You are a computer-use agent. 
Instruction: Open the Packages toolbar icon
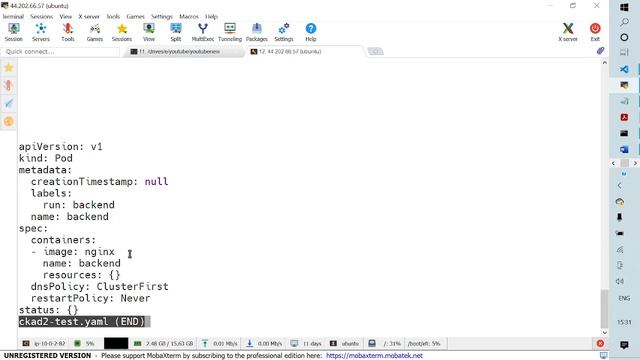coord(257,32)
